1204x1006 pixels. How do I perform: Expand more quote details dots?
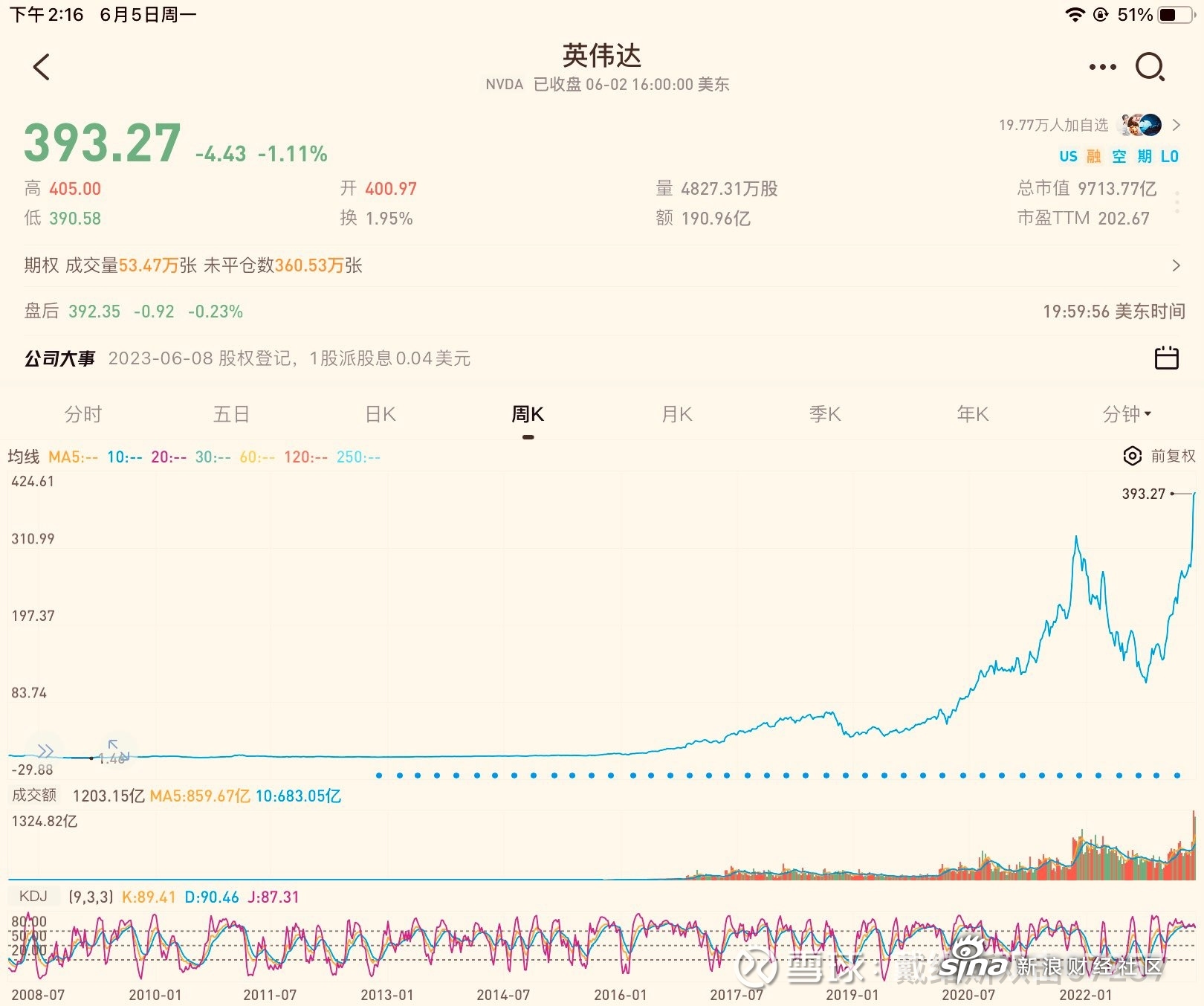(1177, 202)
